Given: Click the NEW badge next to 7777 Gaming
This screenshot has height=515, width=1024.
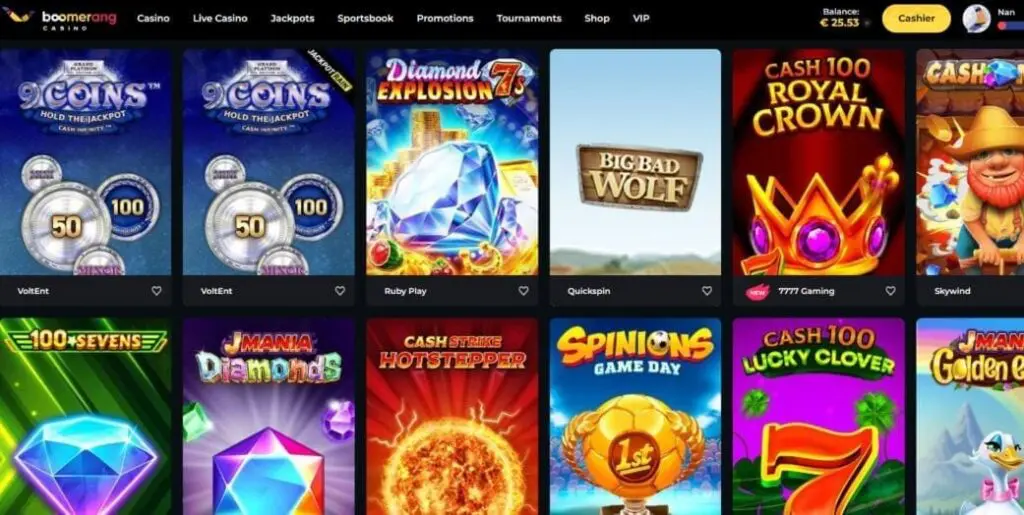Looking at the screenshot, I should (x=758, y=292).
